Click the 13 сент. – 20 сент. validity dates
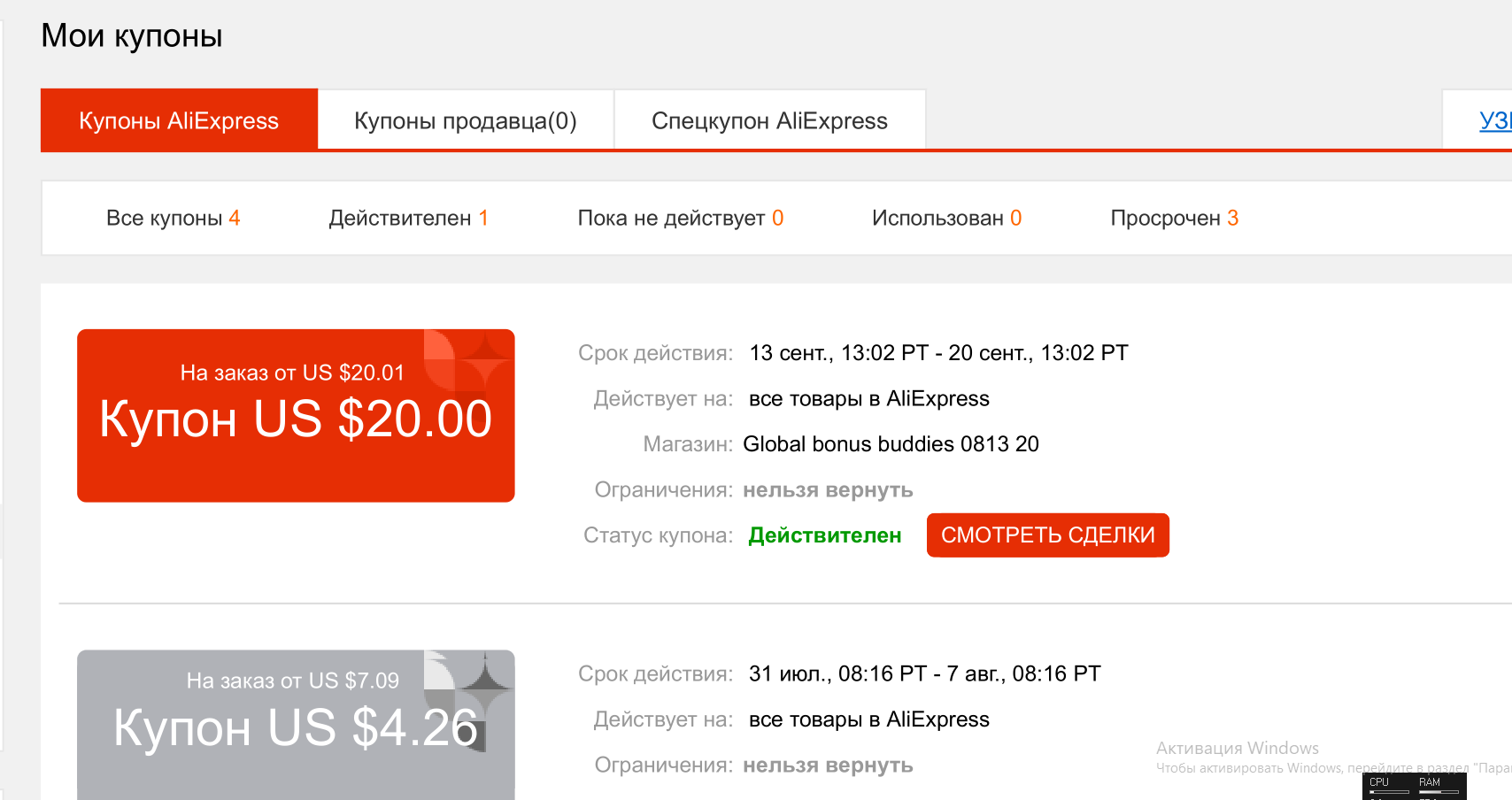The height and width of the screenshot is (800, 1512). (938, 353)
